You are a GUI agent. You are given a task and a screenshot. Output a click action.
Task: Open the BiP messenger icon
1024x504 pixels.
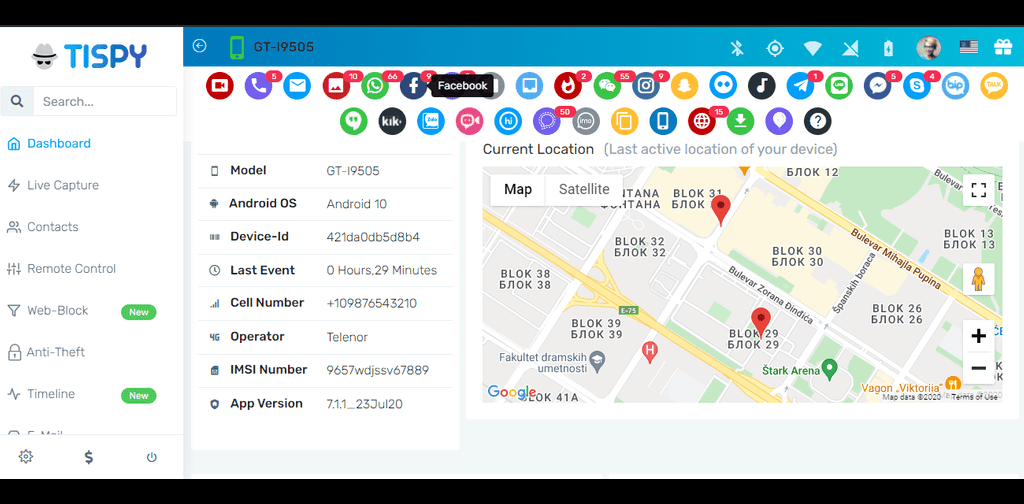[955, 86]
